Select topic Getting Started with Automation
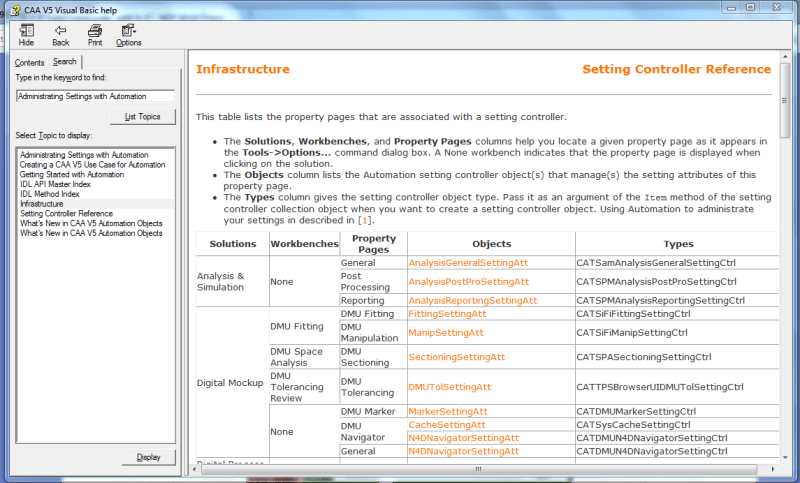The width and height of the screenshot is (800, 483). (72, 174)
